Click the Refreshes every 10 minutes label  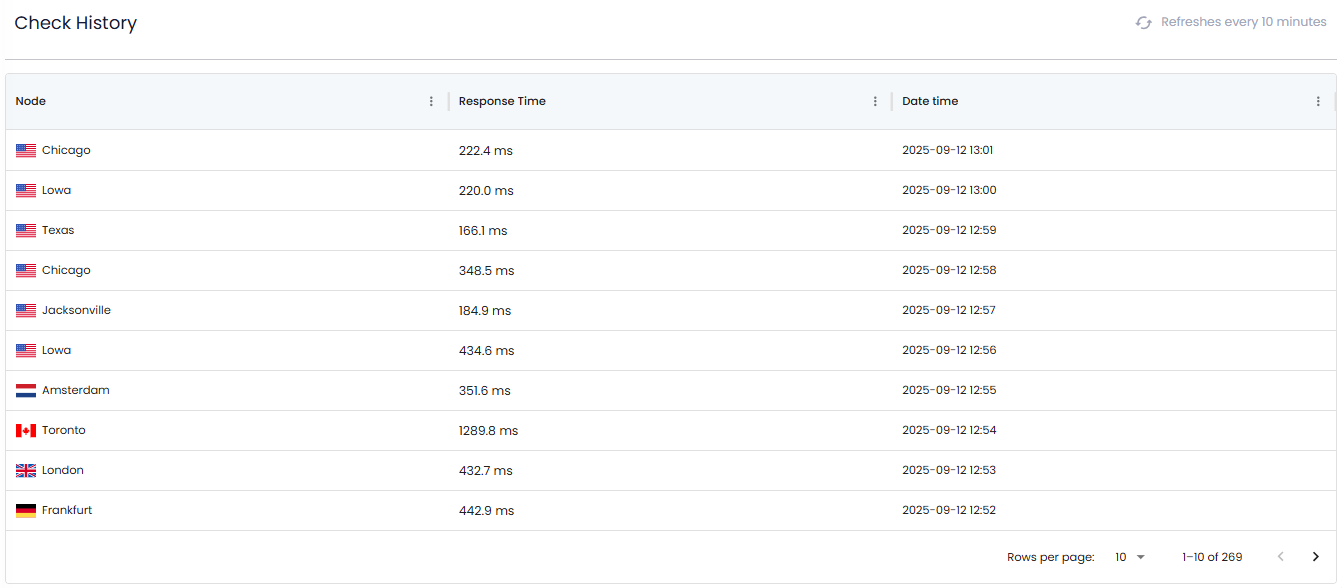[1244, 22]
